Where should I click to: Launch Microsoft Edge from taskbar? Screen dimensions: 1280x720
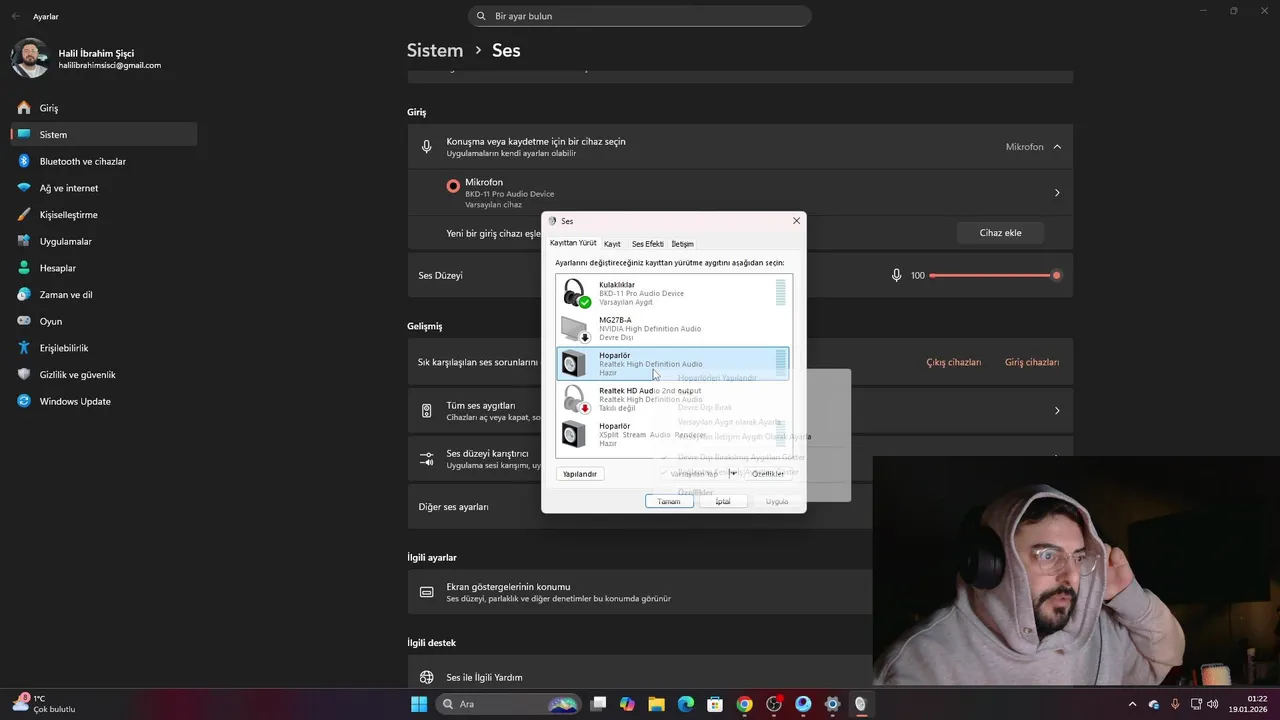[686, 704]
